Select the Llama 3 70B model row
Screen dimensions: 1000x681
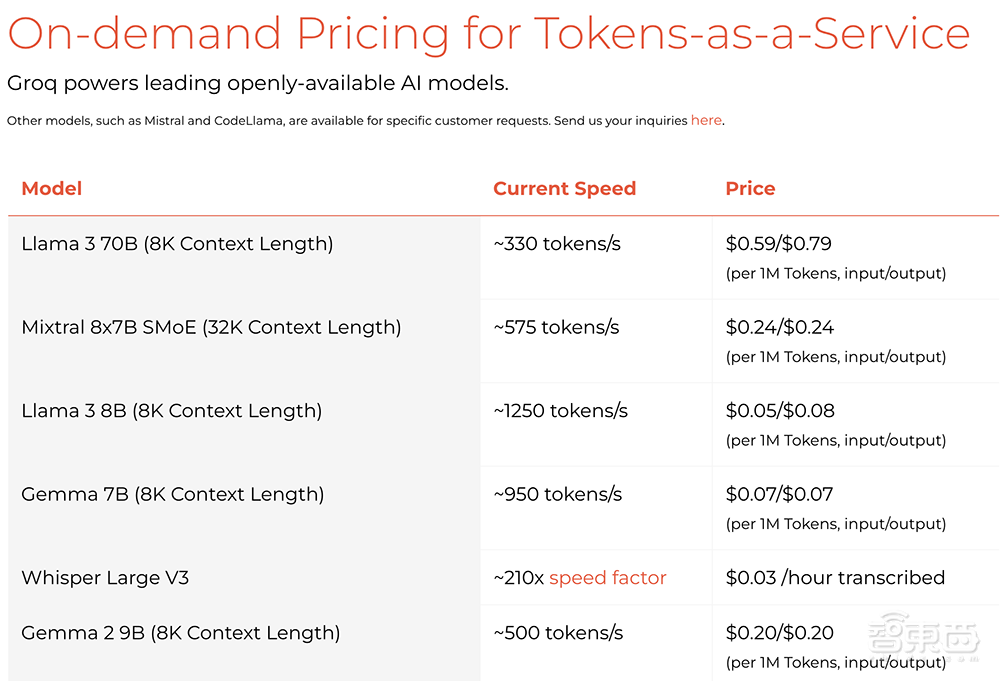(177, 244)
